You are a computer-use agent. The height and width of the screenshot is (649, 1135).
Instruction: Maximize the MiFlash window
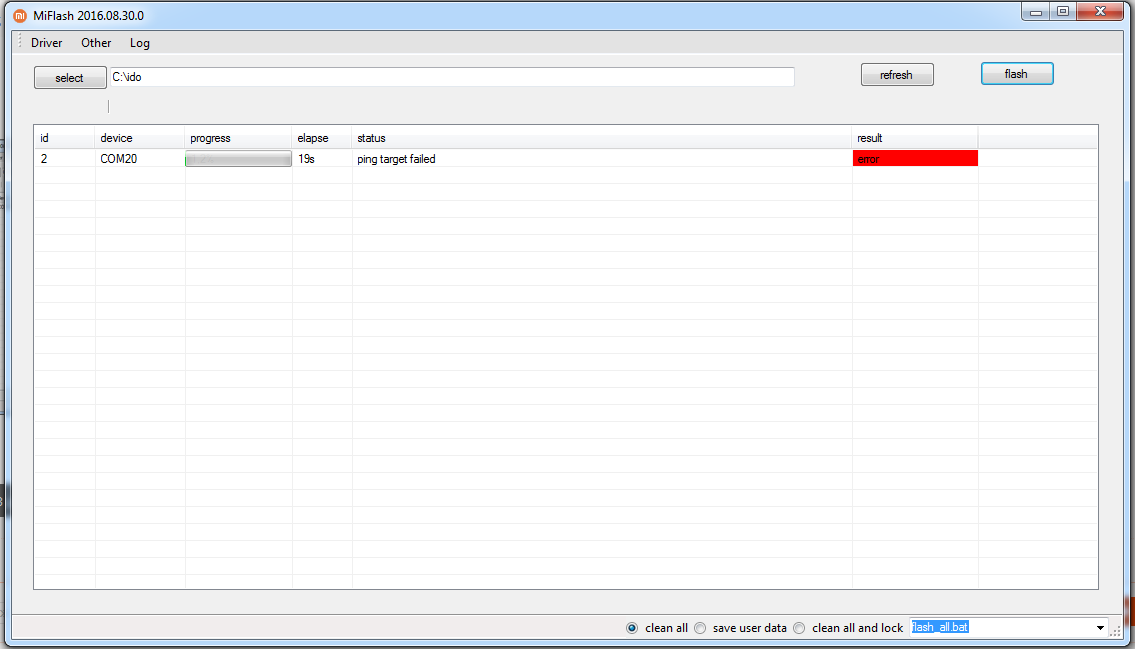click(x=1063, y=12)
